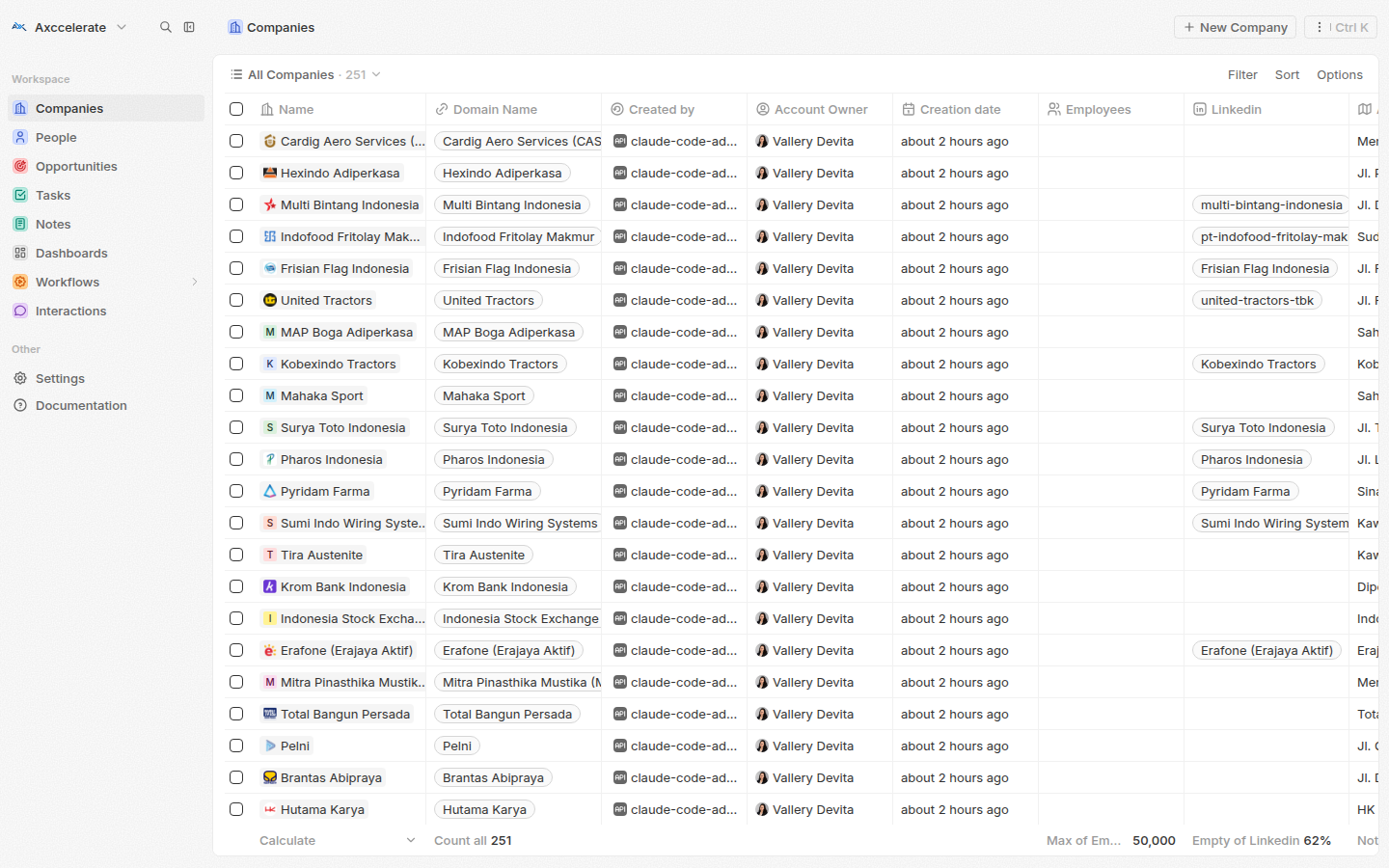Open the Calculate dropdown in footer
This screenshot has height=868, width=1389.
click(337, 840)
